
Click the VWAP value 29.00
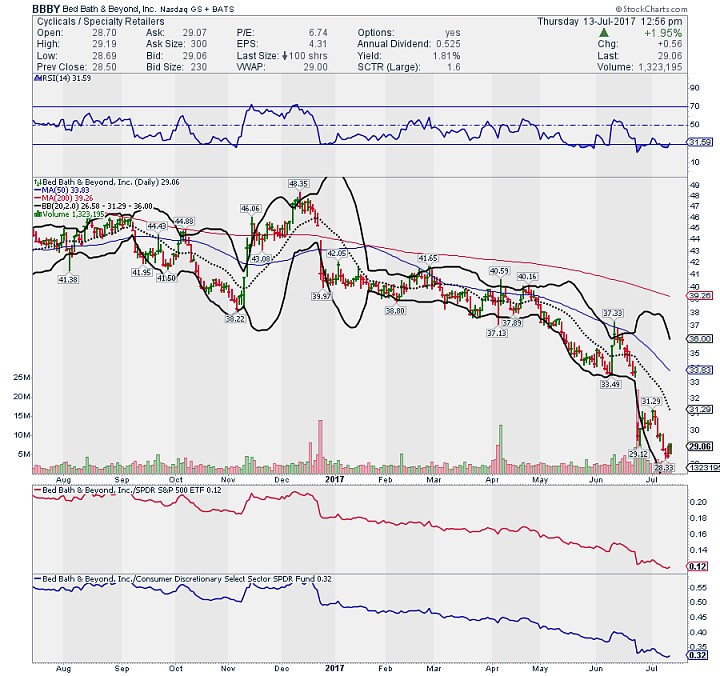point(315,67)
